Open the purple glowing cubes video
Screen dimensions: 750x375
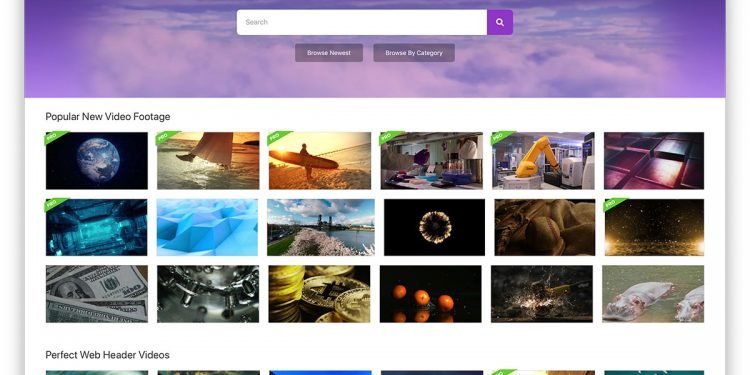point(654,161)
